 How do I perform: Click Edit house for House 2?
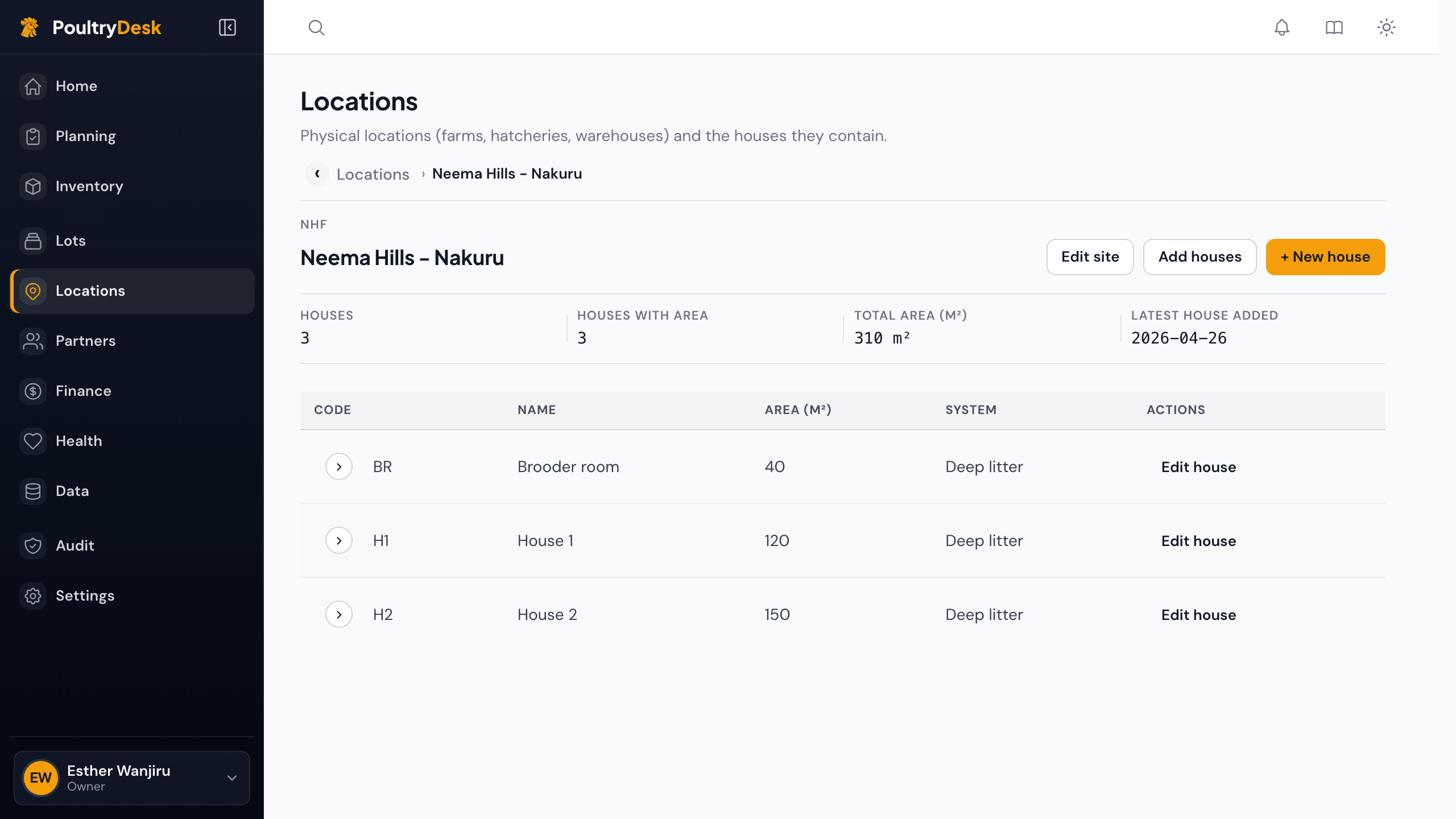click(x=1198, y=615)
